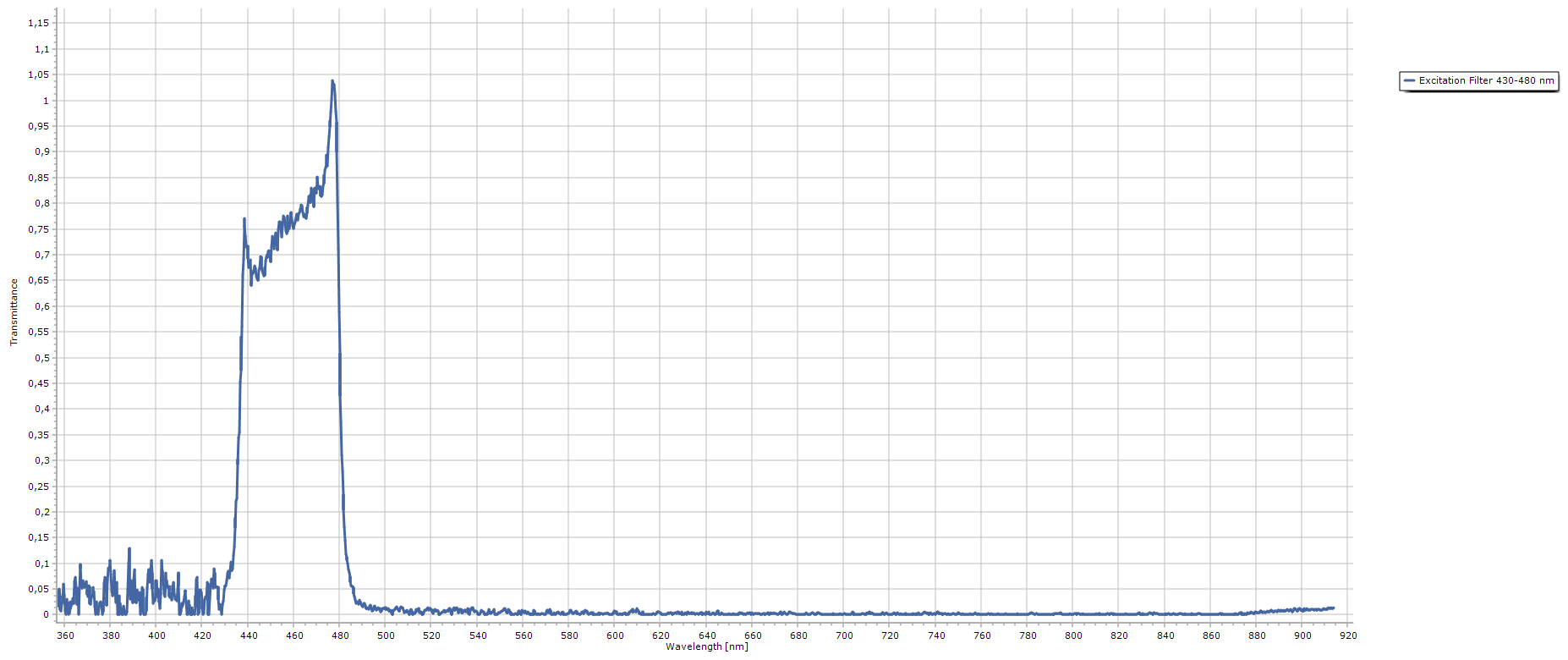Screen dimensions: 1568x660
Task: Click the 360 tick label on wavelength axis
Action: 65,635
